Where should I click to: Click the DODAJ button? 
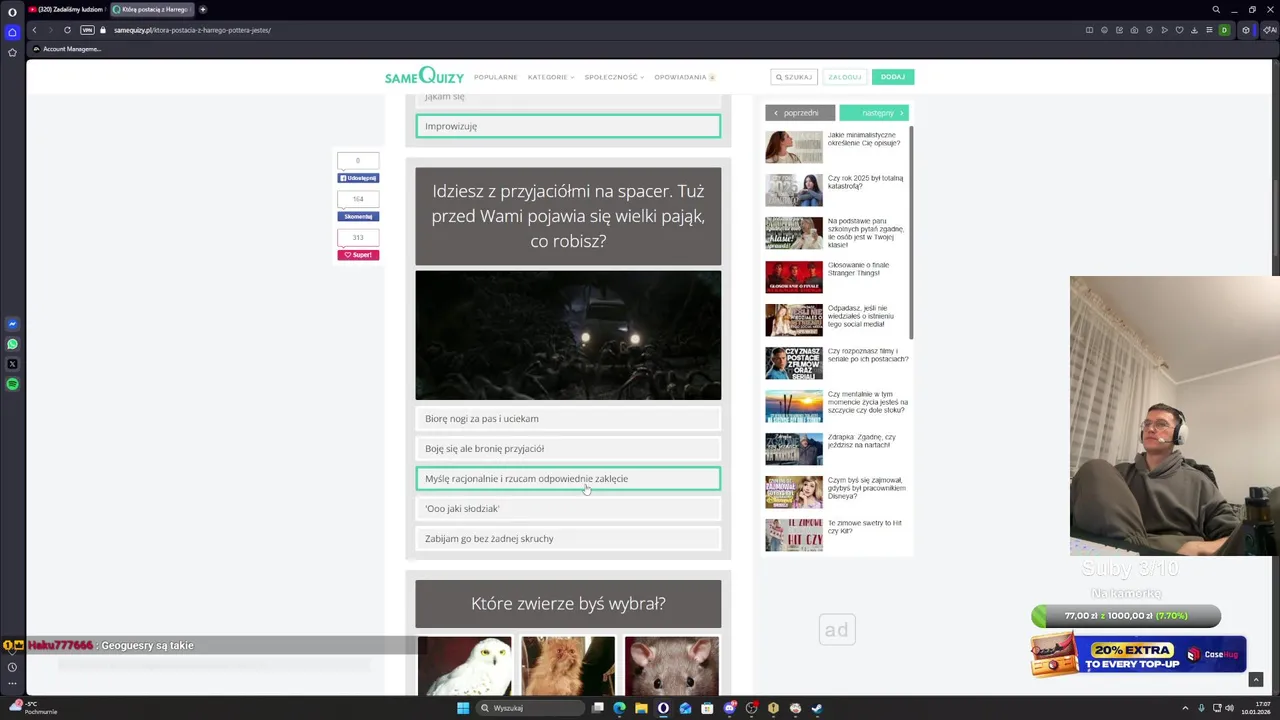[x=893, y=77]
